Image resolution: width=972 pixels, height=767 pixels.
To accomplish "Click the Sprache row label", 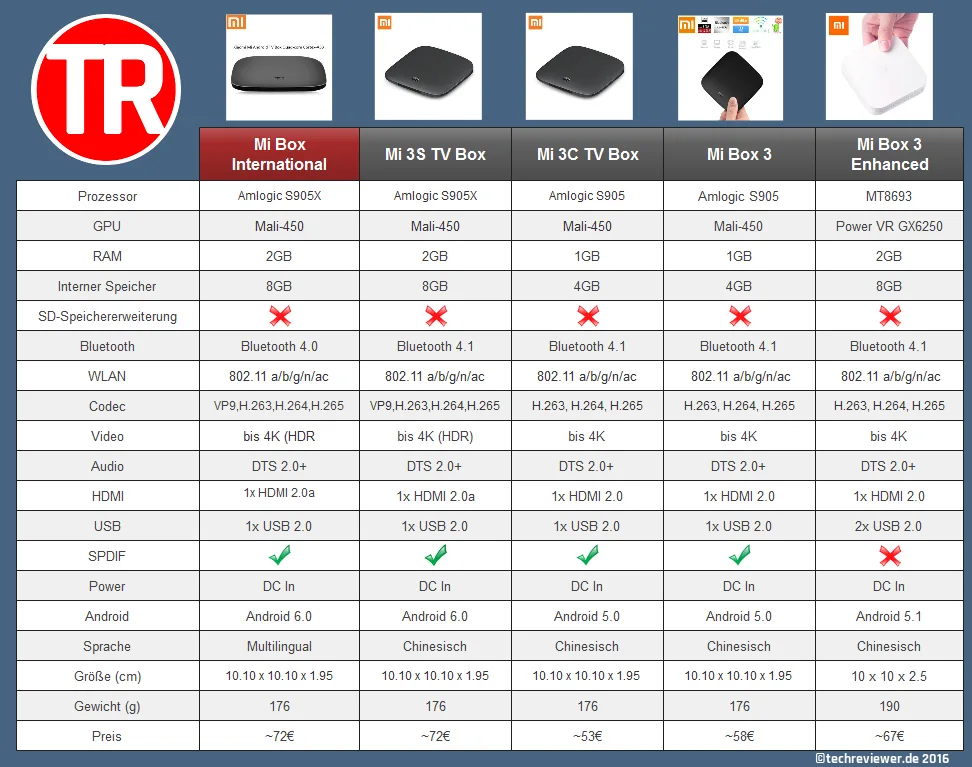I will (107, 646).
